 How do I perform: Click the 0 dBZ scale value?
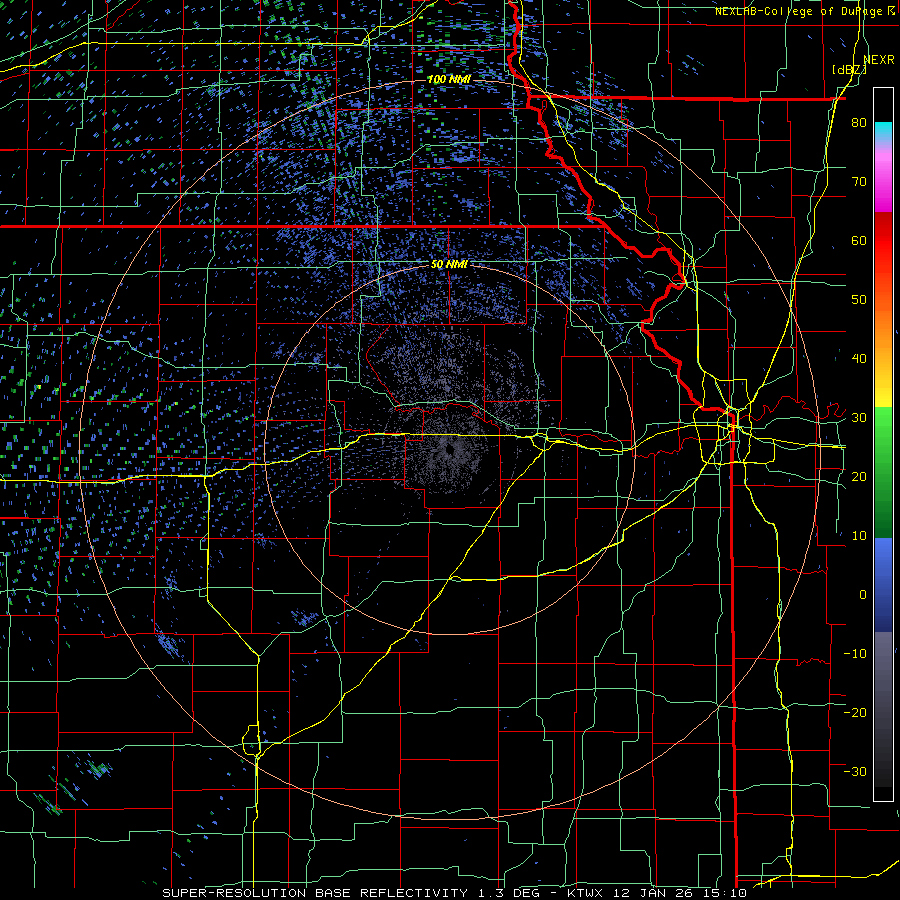[863, 595]
